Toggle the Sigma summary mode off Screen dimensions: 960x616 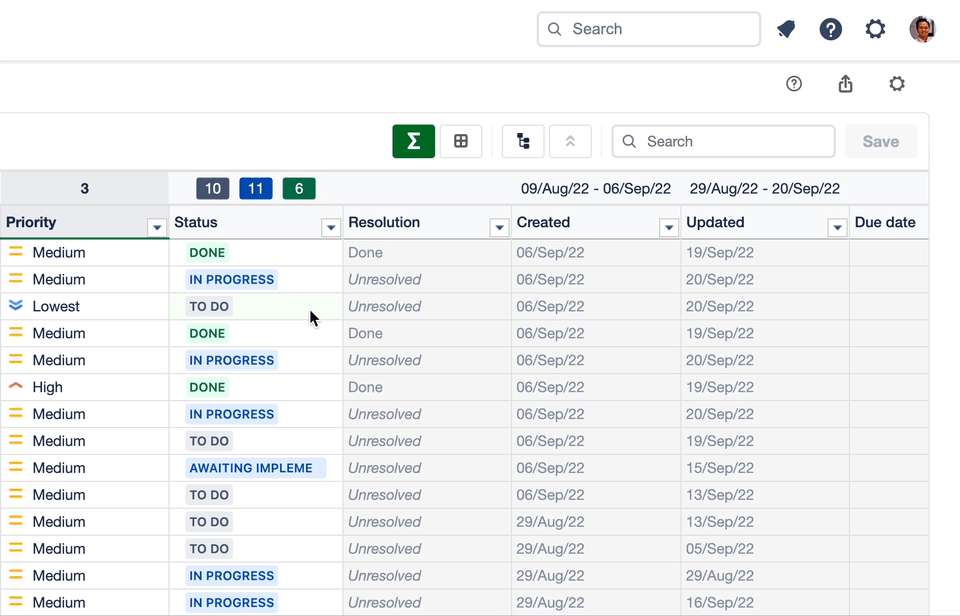pos(413,141)
